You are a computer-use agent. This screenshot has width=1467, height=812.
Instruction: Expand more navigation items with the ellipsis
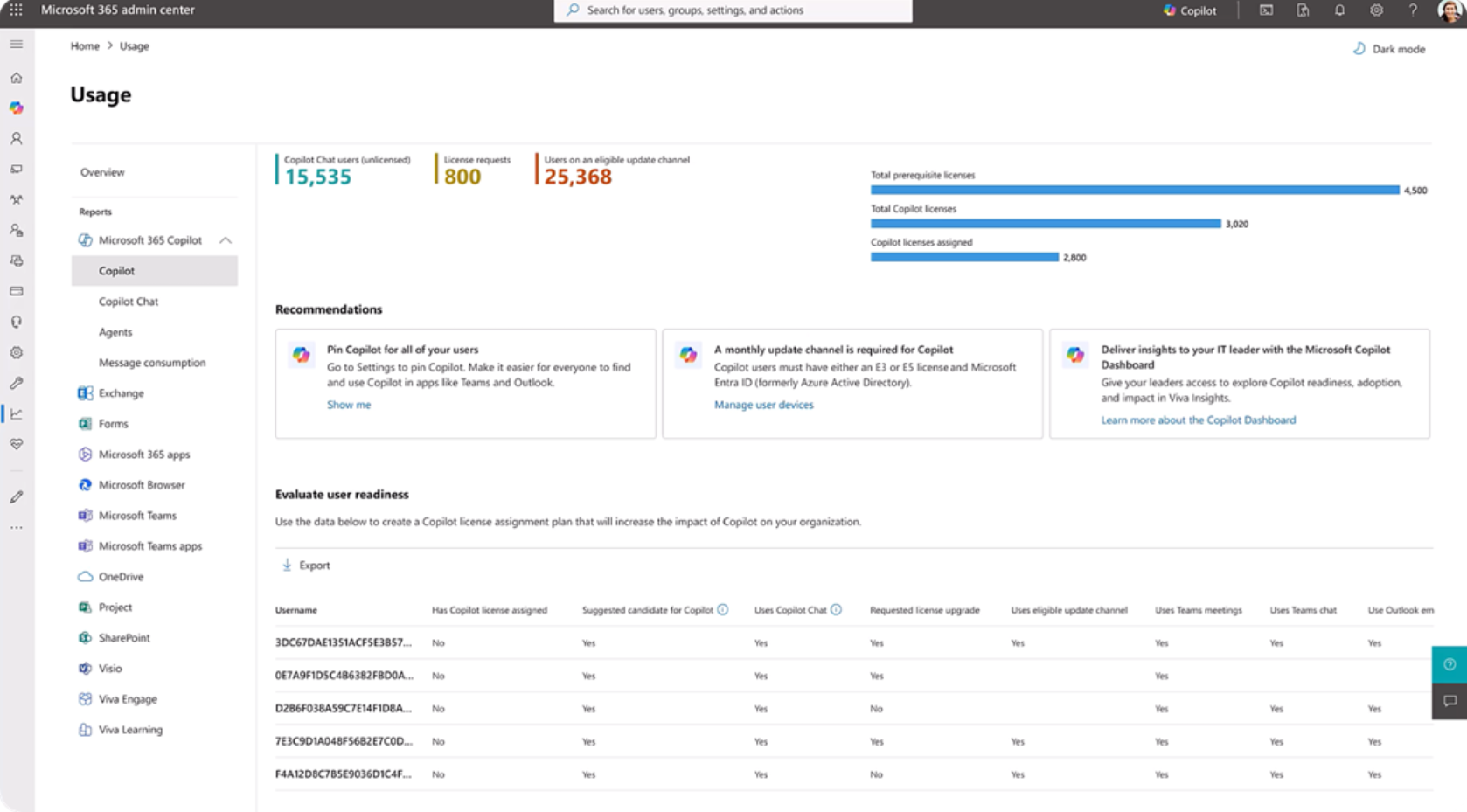16,526
